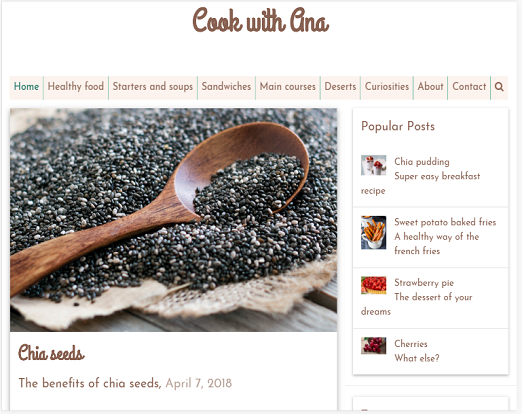Screen dimensions: 522x414
Task: Open the Home menu item
Action: pos(26,87)
